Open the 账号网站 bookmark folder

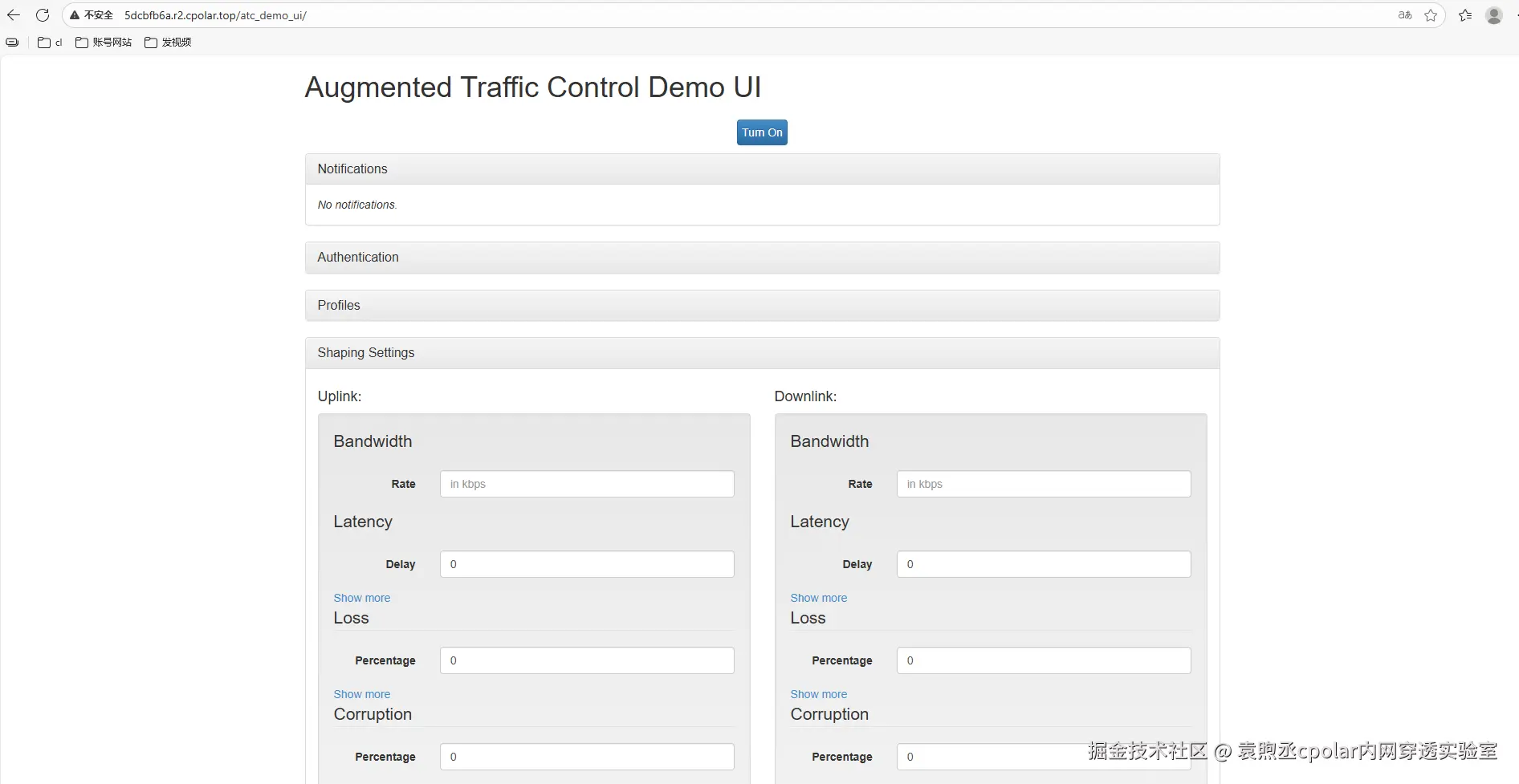coord(104,43)
